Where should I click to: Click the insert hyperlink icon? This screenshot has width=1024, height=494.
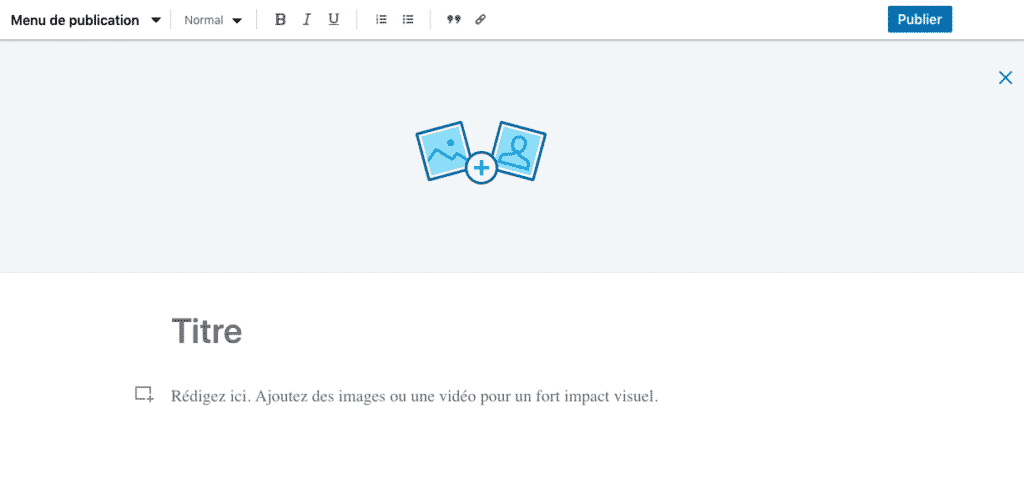[x=480, y=20]
